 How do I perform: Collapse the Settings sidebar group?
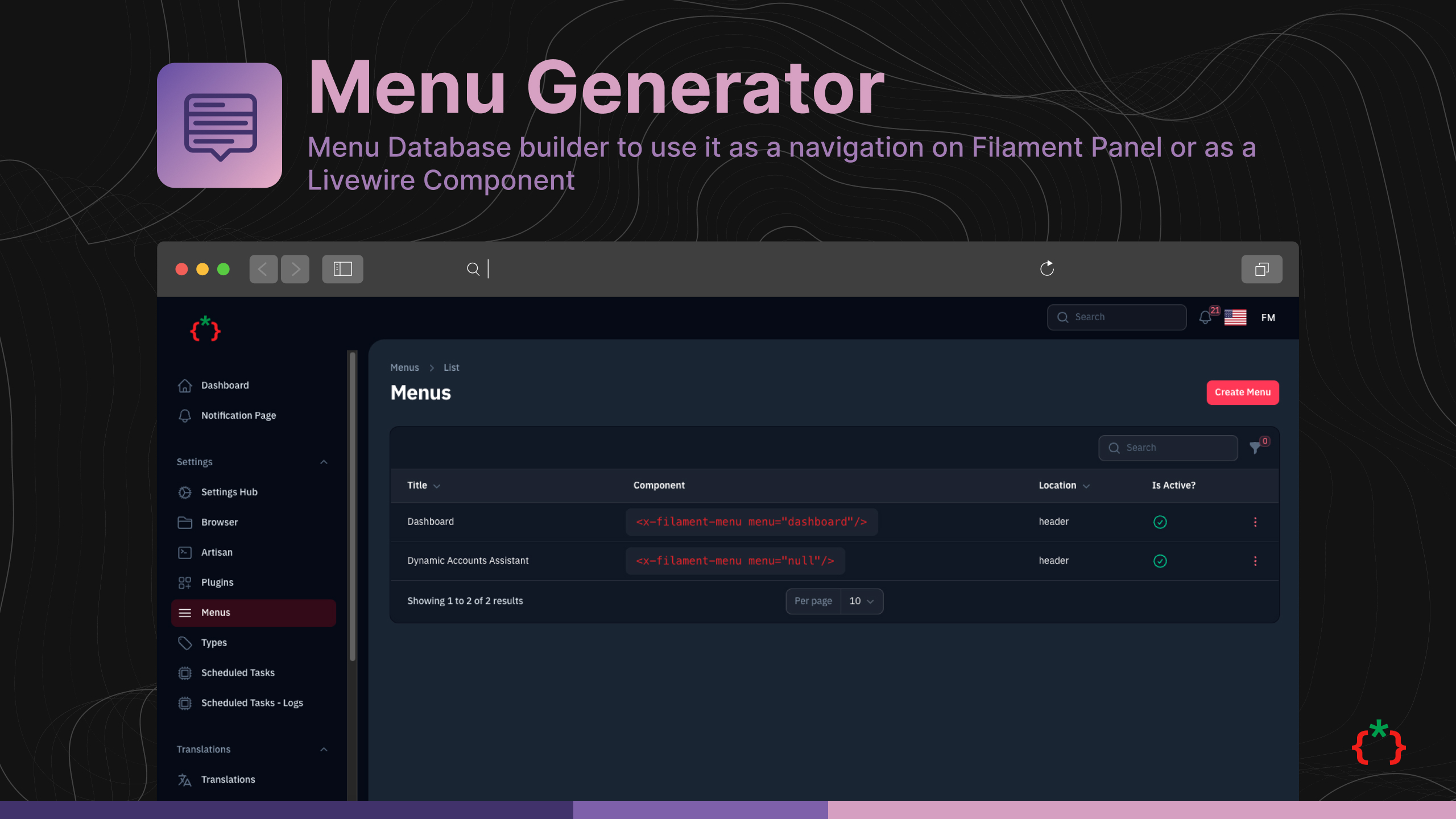coord(324,462)
